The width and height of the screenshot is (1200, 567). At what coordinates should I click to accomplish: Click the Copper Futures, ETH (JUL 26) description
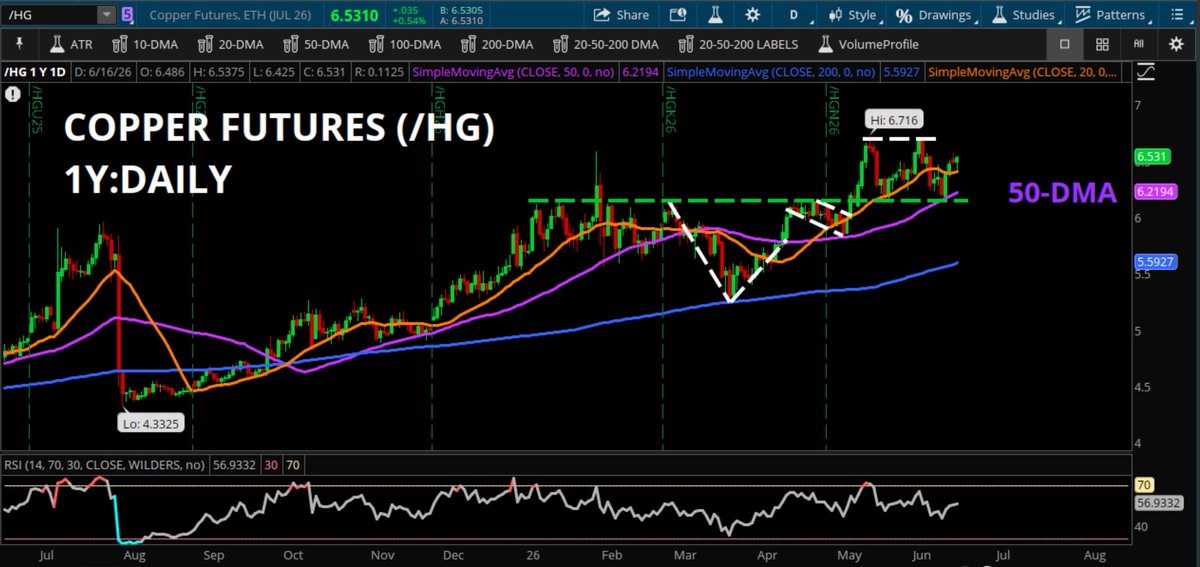230,15
